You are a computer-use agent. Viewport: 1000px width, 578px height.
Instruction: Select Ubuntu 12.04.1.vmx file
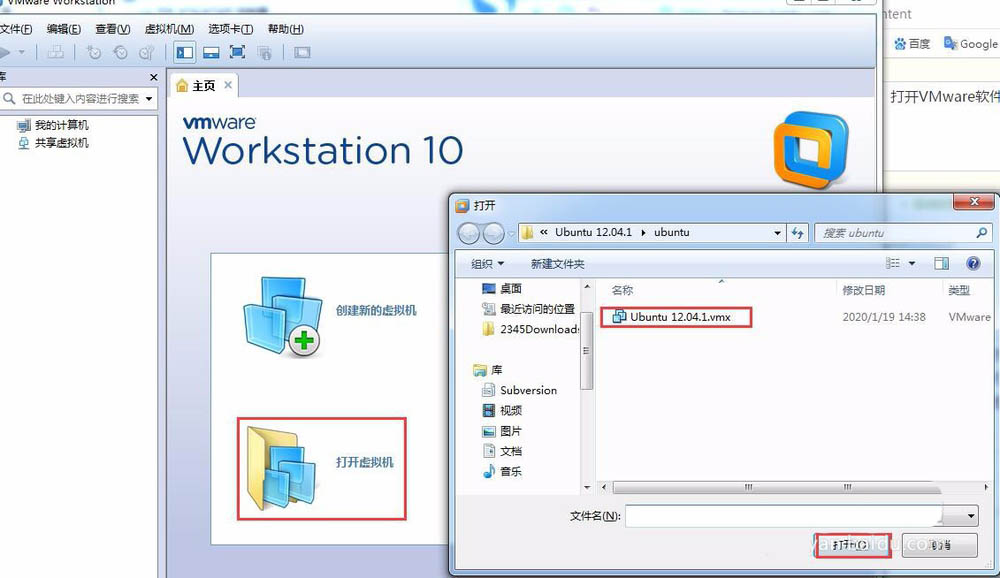[x=672, y=316]
